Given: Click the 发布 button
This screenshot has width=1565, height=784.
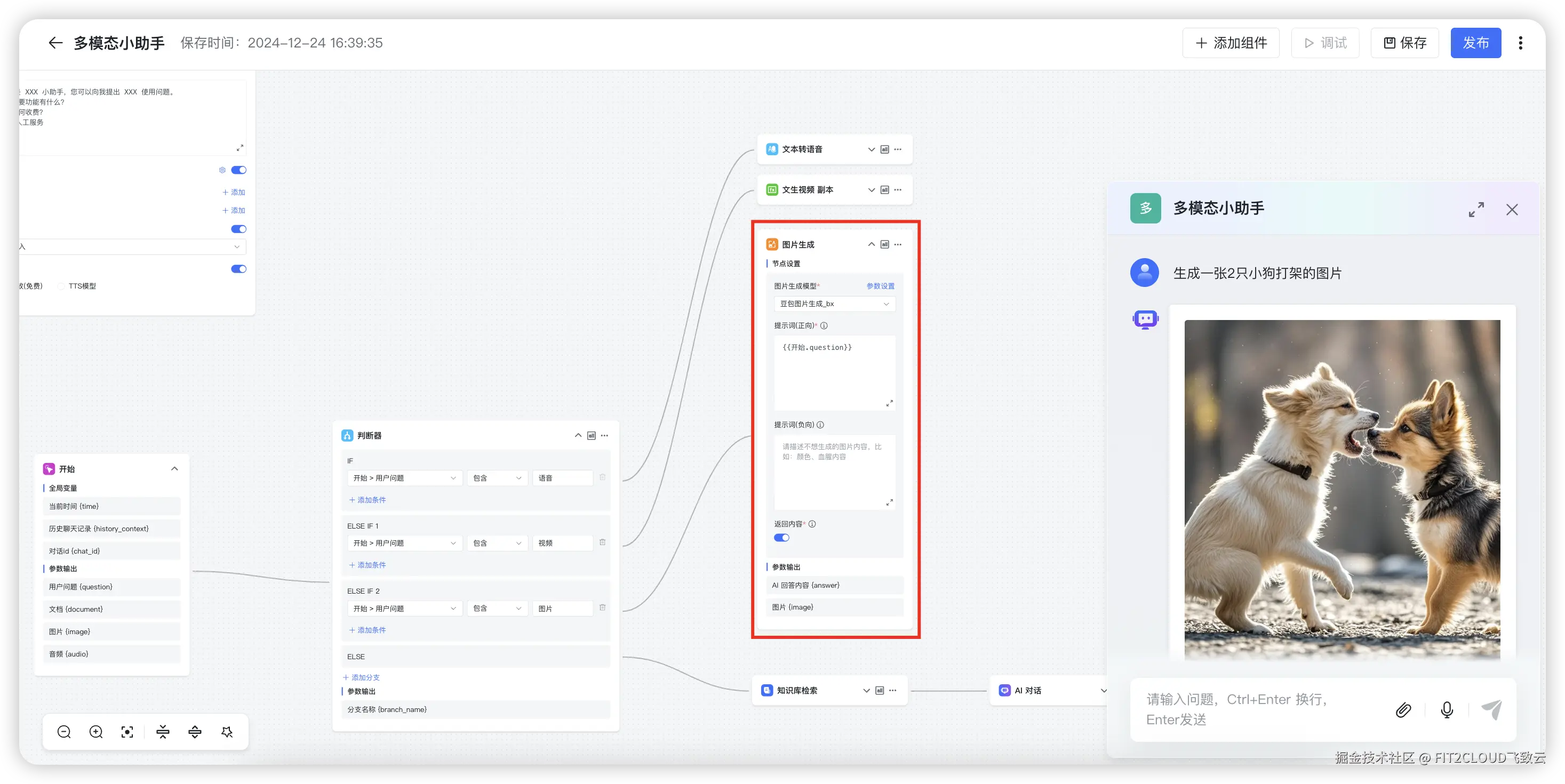Looking at the screenshot, I should [1475, 43].
